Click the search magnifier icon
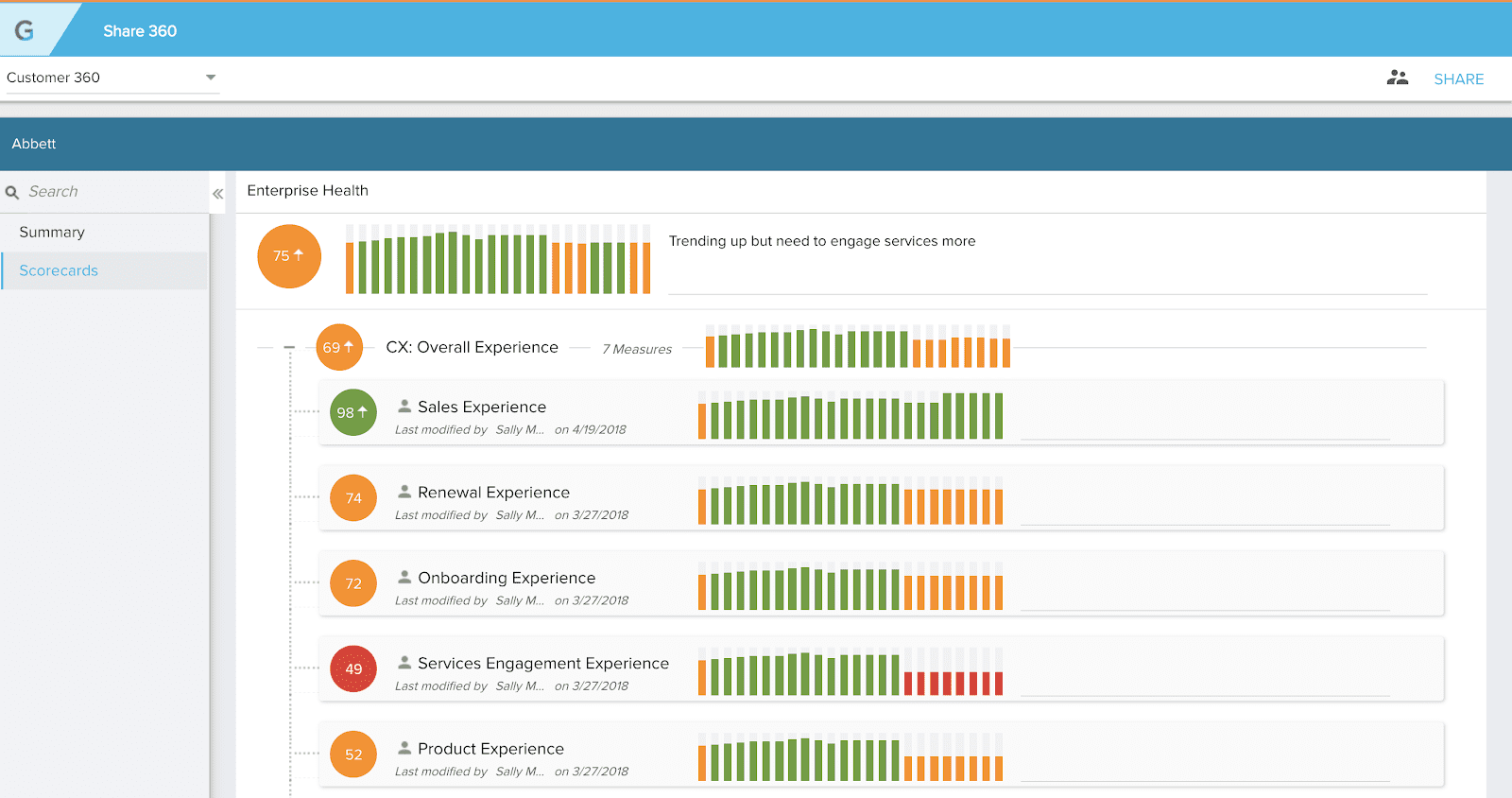 pyautogui.click(x=12, y=192)
